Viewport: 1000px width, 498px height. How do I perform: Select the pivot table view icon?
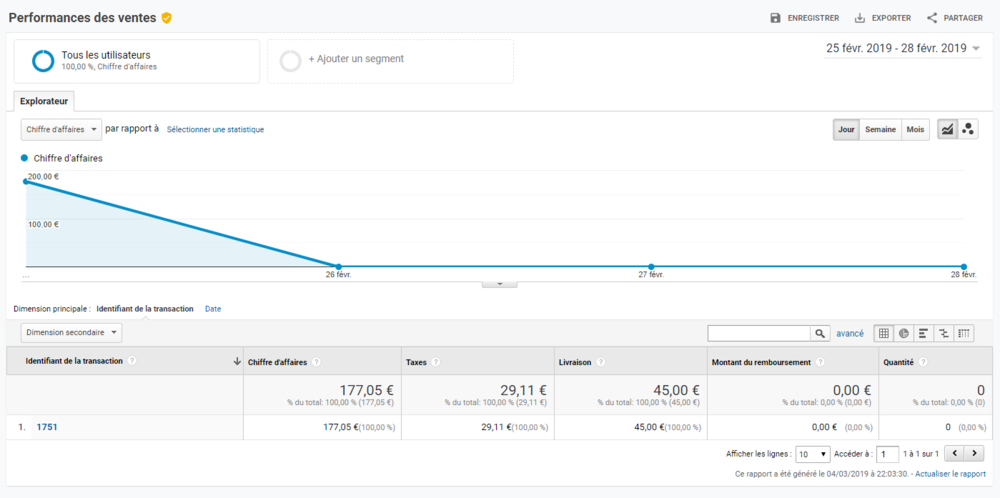point(964,333)
